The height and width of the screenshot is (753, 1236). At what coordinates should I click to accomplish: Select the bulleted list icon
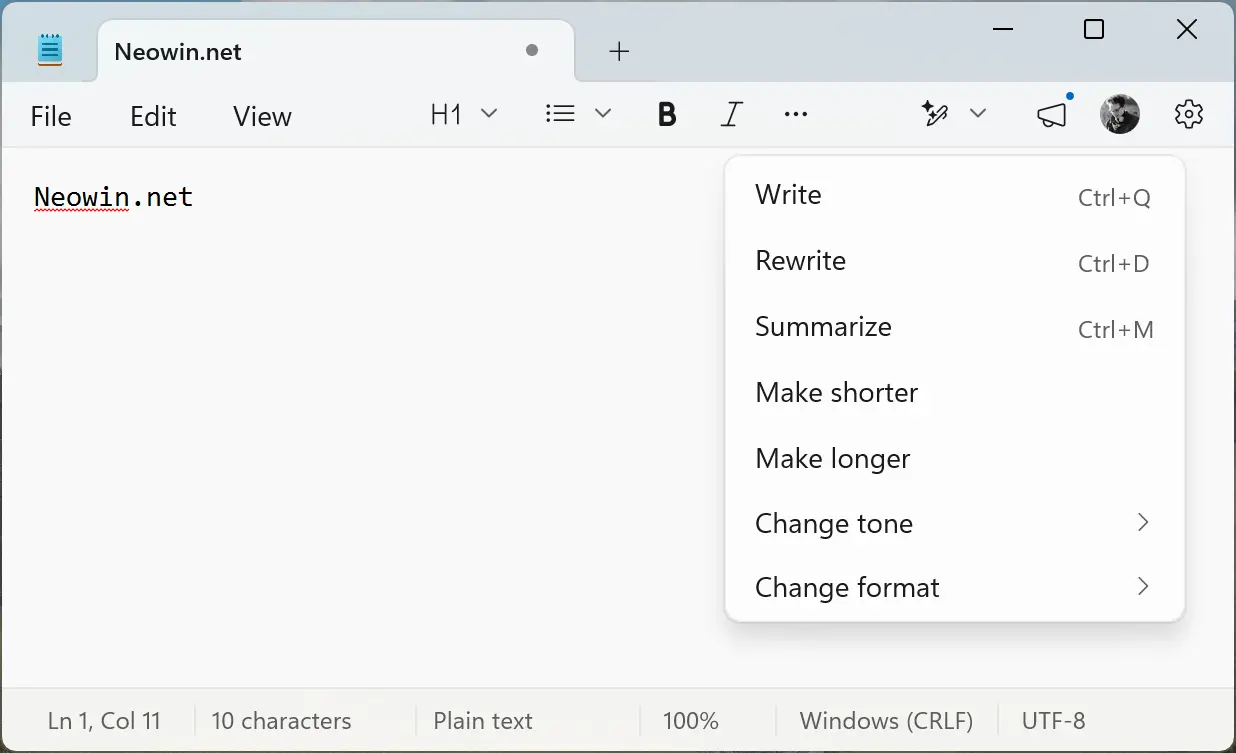coord(560,114)
